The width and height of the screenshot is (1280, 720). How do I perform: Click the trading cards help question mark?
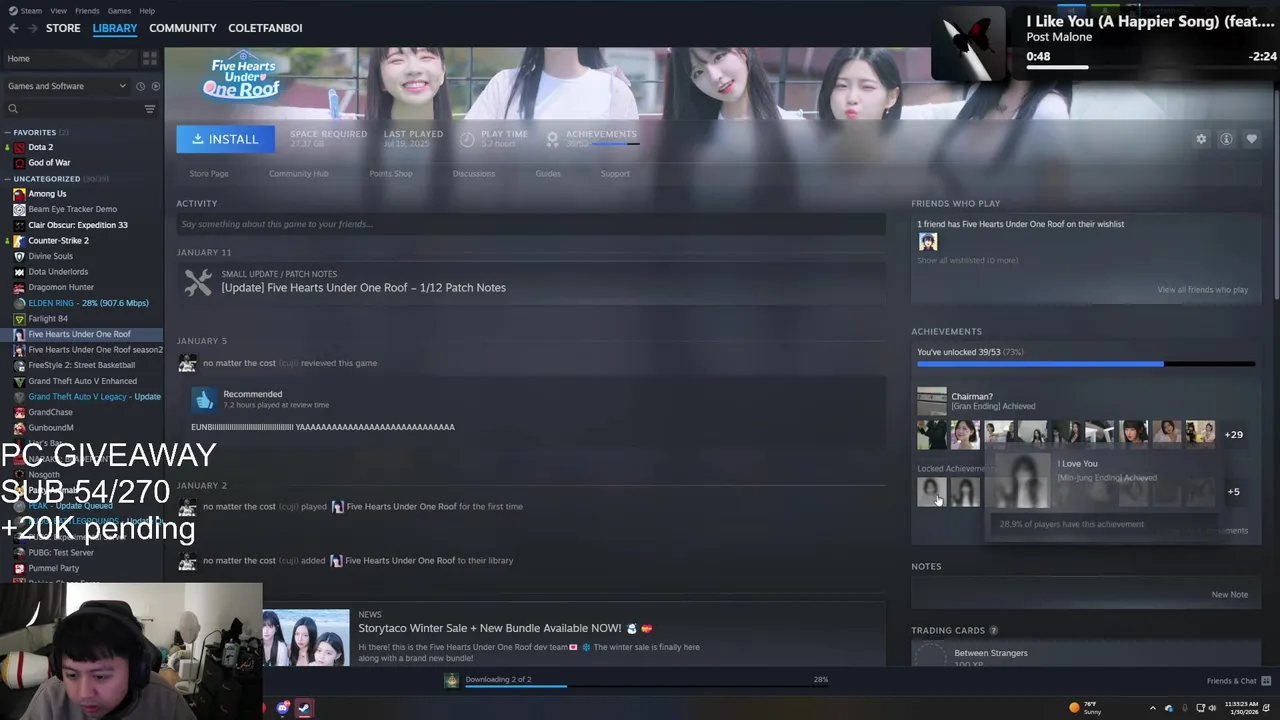coord(993,631)
